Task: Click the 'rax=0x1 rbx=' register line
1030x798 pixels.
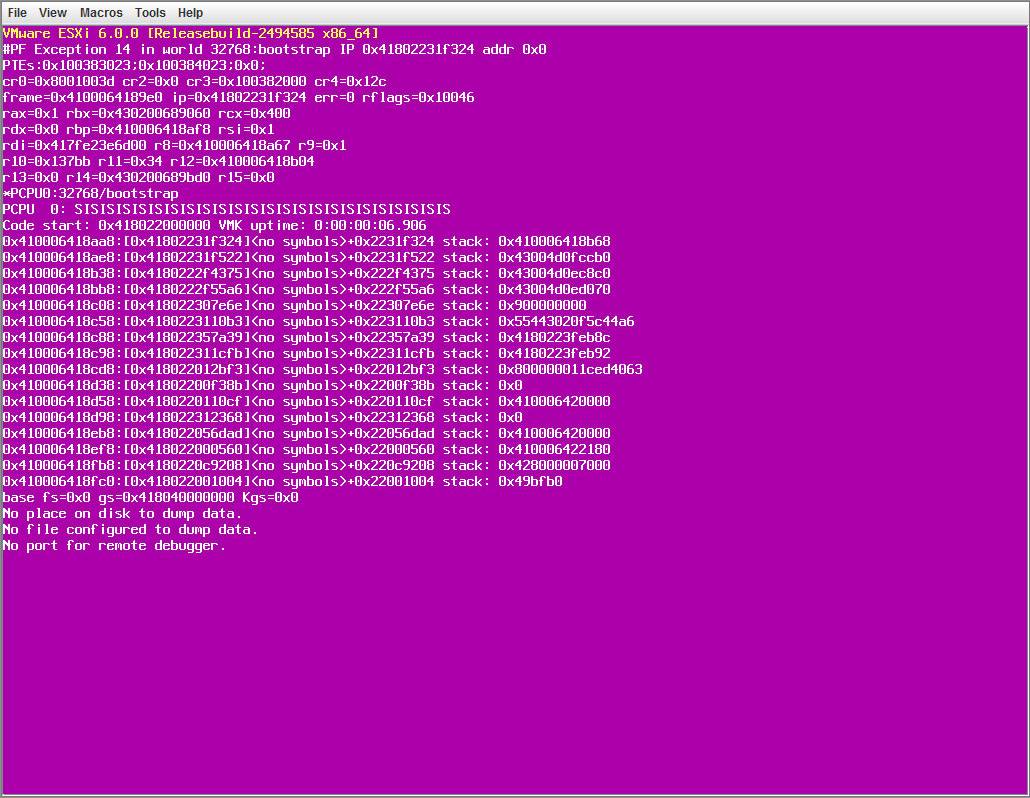Action: [146, 114]
